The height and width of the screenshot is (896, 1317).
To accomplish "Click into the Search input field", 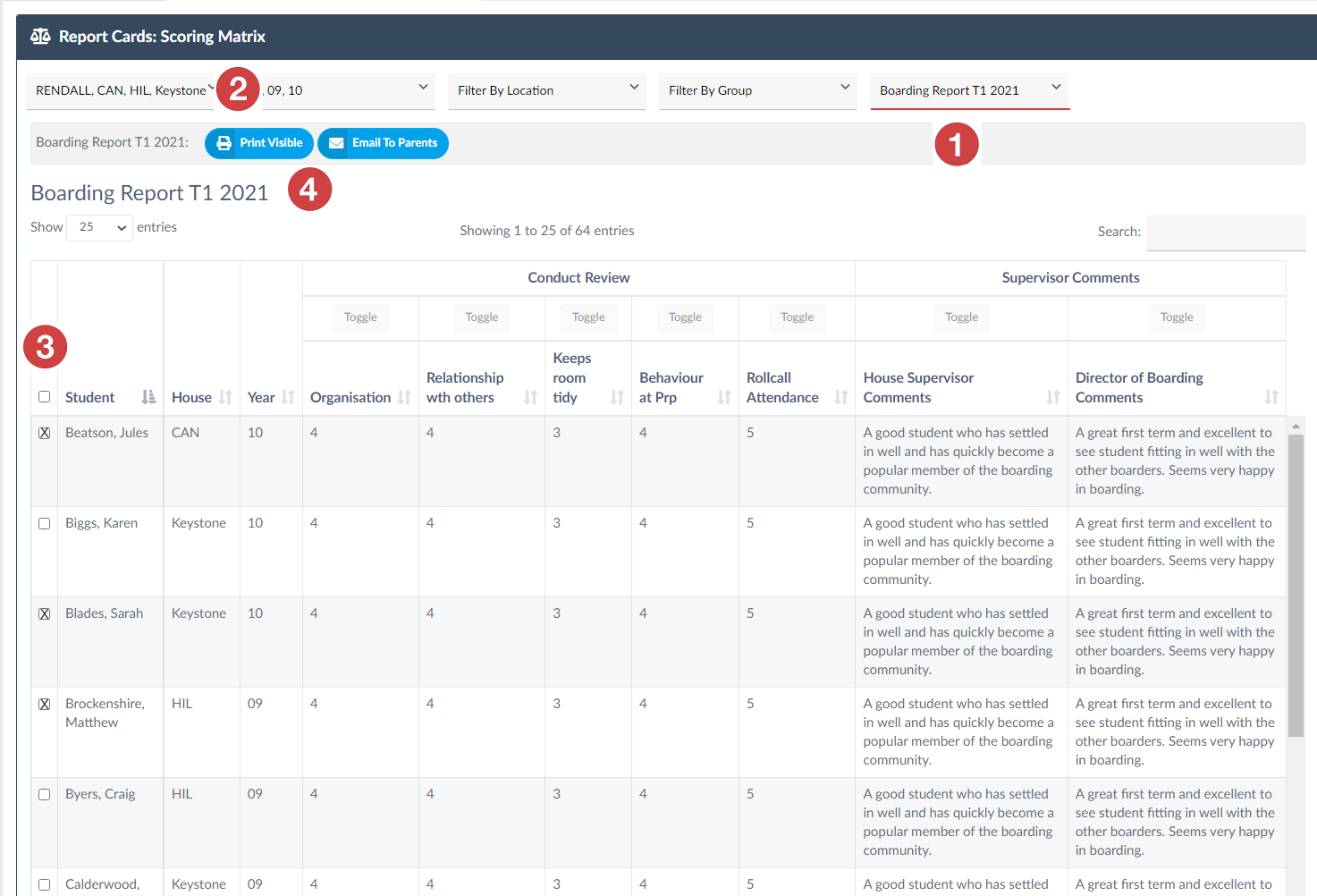I will tap(1225, 232).
